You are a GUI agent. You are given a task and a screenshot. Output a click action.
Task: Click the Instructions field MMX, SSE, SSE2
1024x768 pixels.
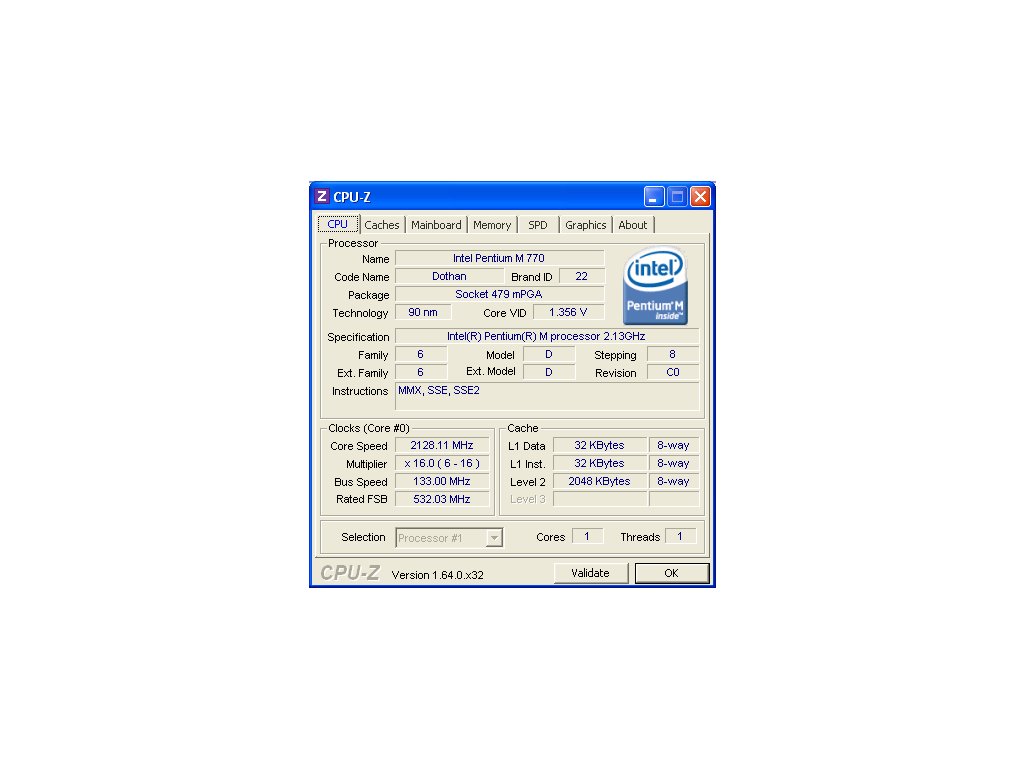point(547,396)
